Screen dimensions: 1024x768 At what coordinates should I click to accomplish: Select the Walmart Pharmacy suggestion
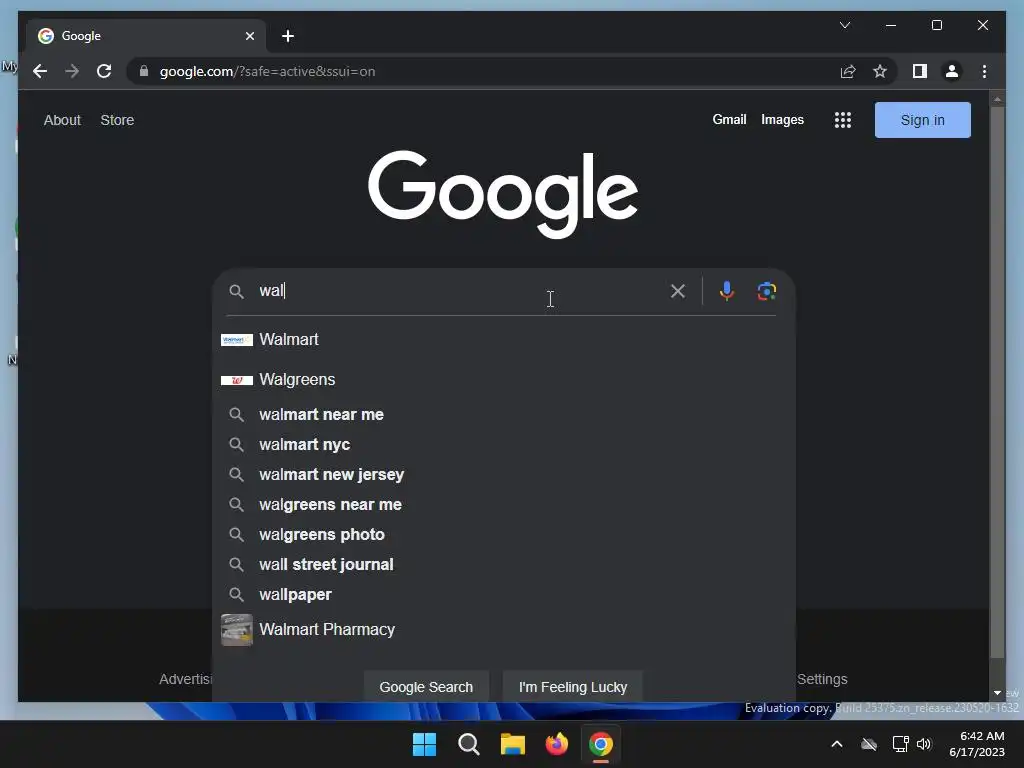[x=504, y=630]
